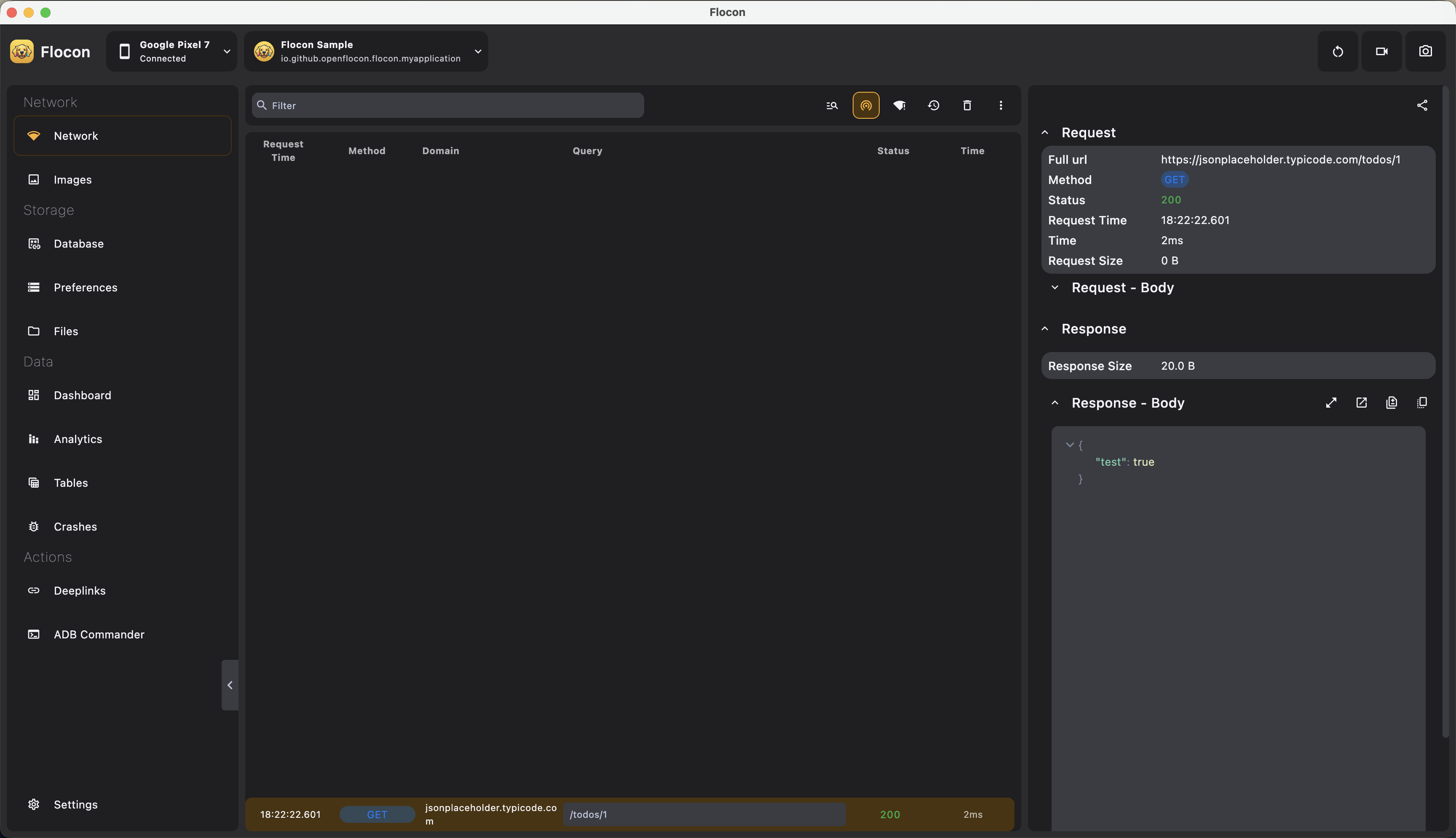Image resolution: width=1456 pixels, height=838 pixels.
Task: Open the Preferences section
Action: tap(123, 287)
